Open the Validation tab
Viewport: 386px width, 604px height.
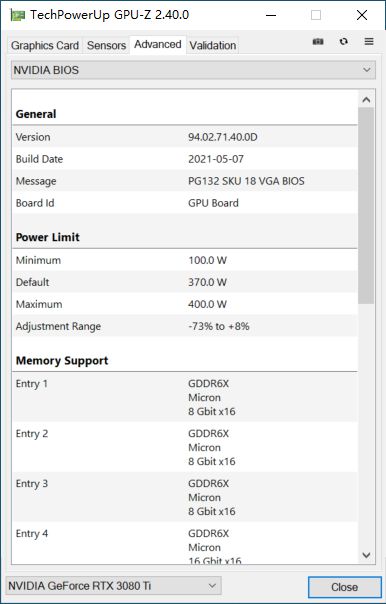click(213, 45)
